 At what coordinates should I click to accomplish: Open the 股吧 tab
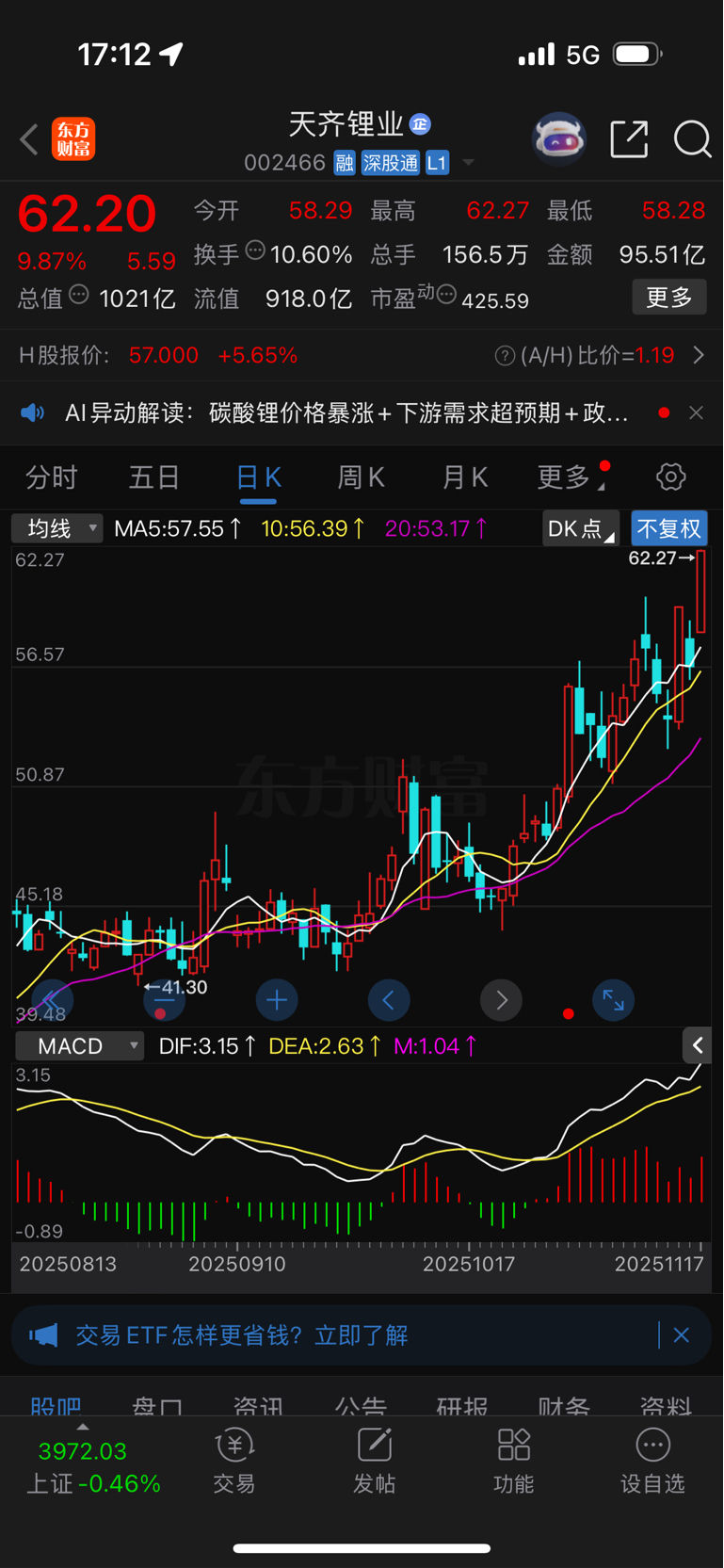pos(56,1406)
